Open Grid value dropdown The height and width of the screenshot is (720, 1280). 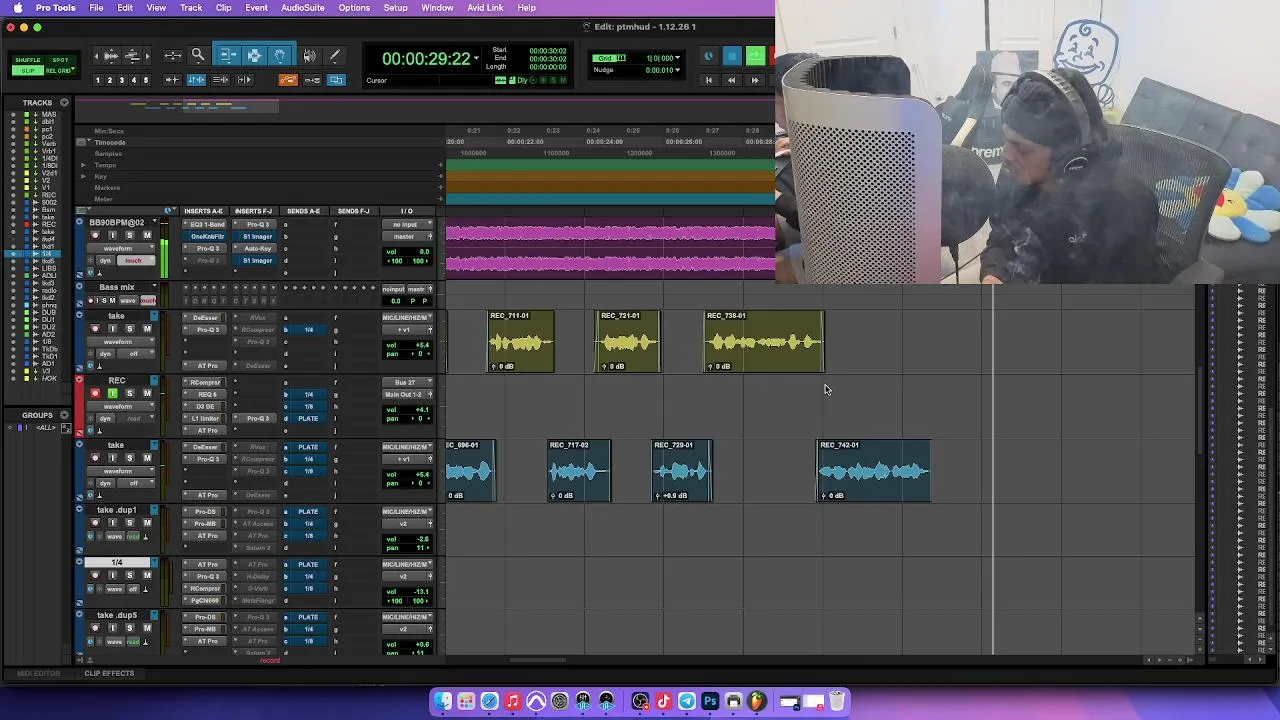678,58
